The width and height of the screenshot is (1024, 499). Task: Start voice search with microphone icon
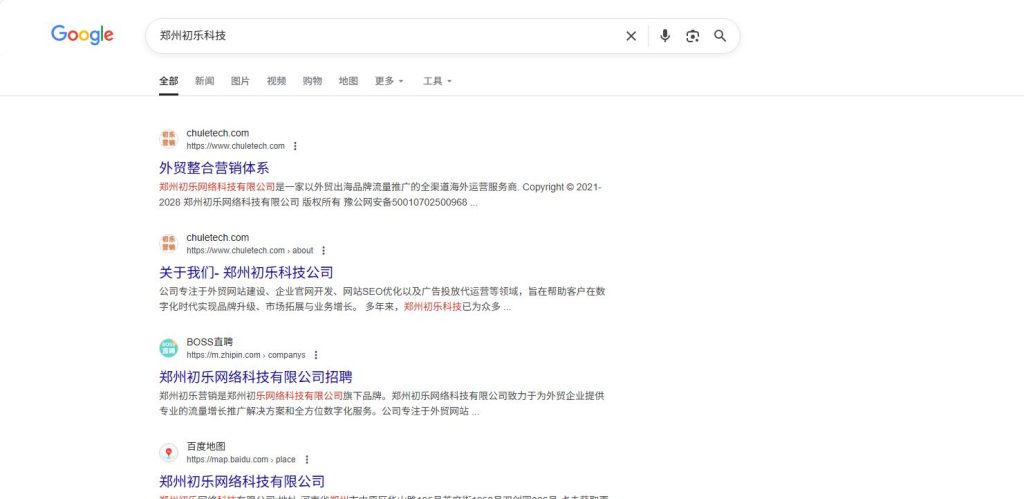665,36
